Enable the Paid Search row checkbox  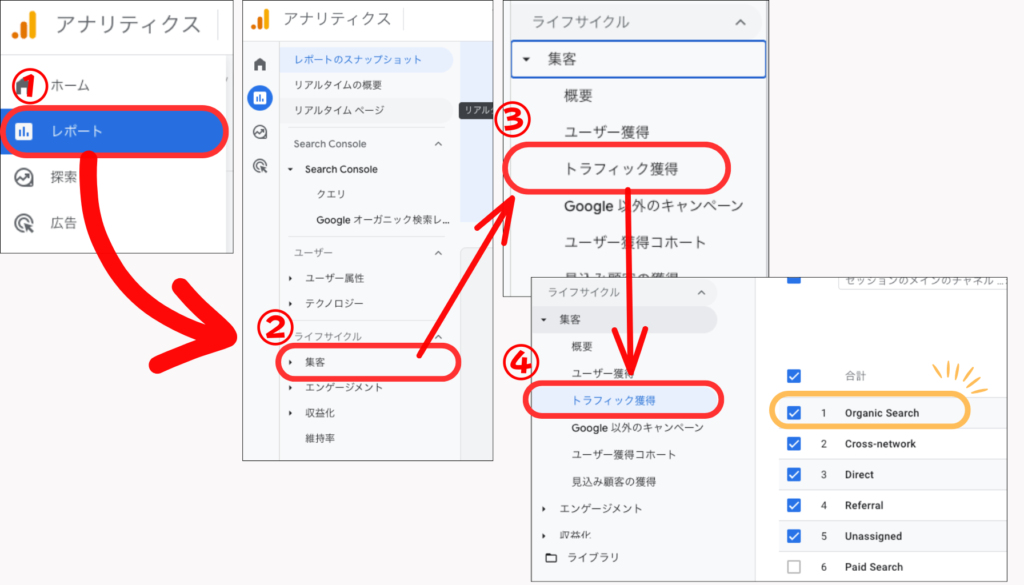pos(793,567)
